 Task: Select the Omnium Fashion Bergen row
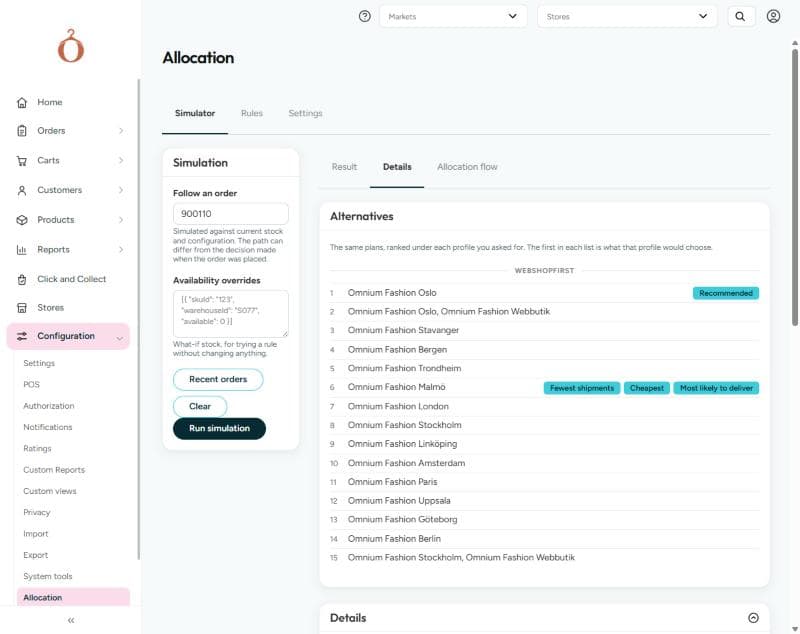click(544, 349)
